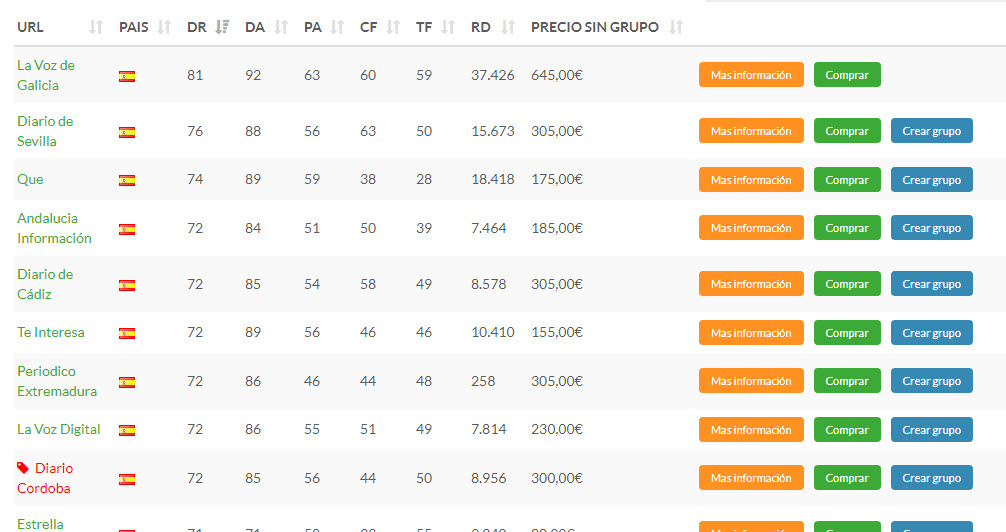Sort by Precio Sin Grupo arrows

tap(676, 27)
